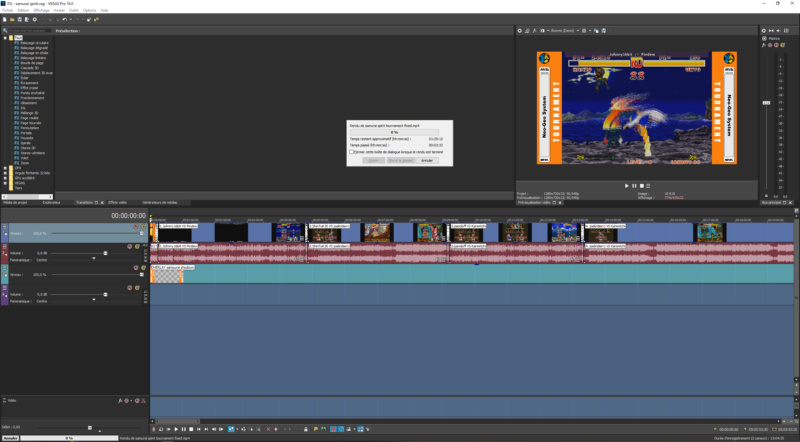Solo the second track (audio)
This screenshot has width=800, height=442.
coord(137,247)
